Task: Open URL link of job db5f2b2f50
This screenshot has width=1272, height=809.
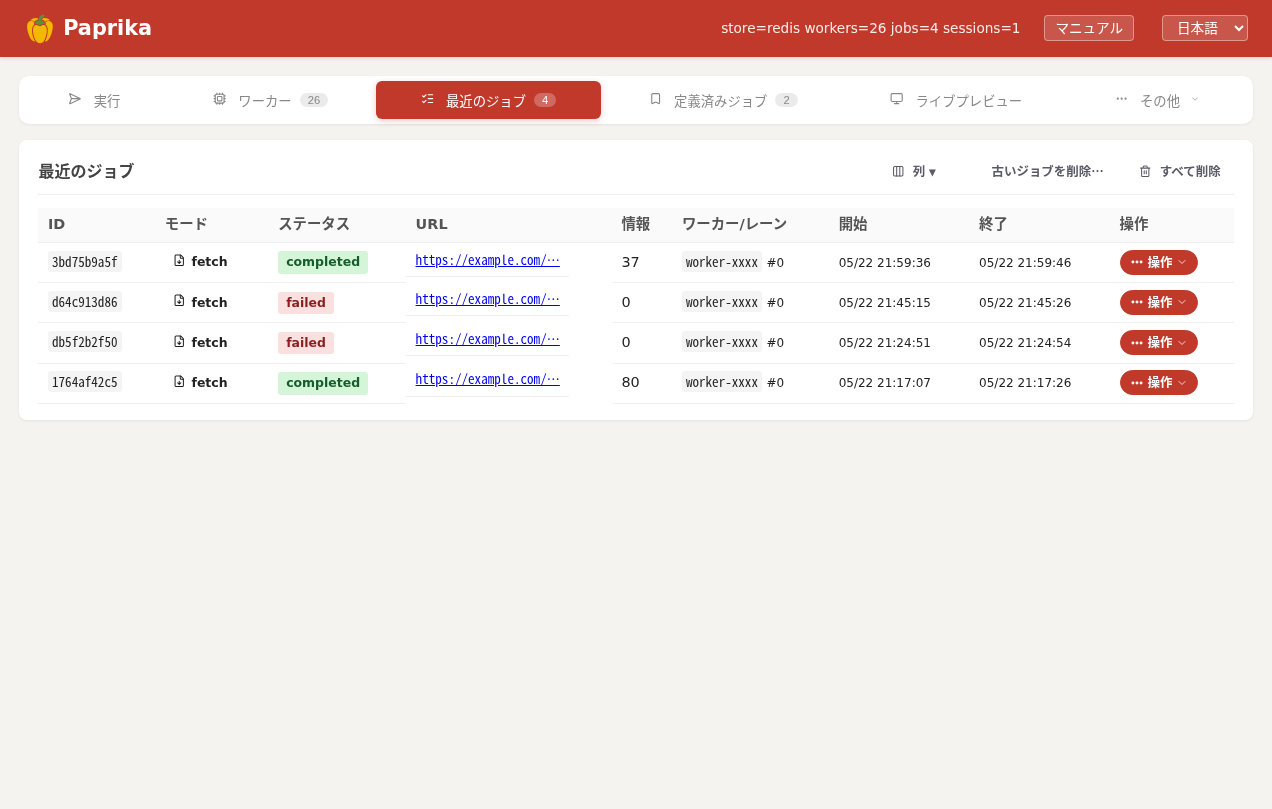Action: (487, 339)
